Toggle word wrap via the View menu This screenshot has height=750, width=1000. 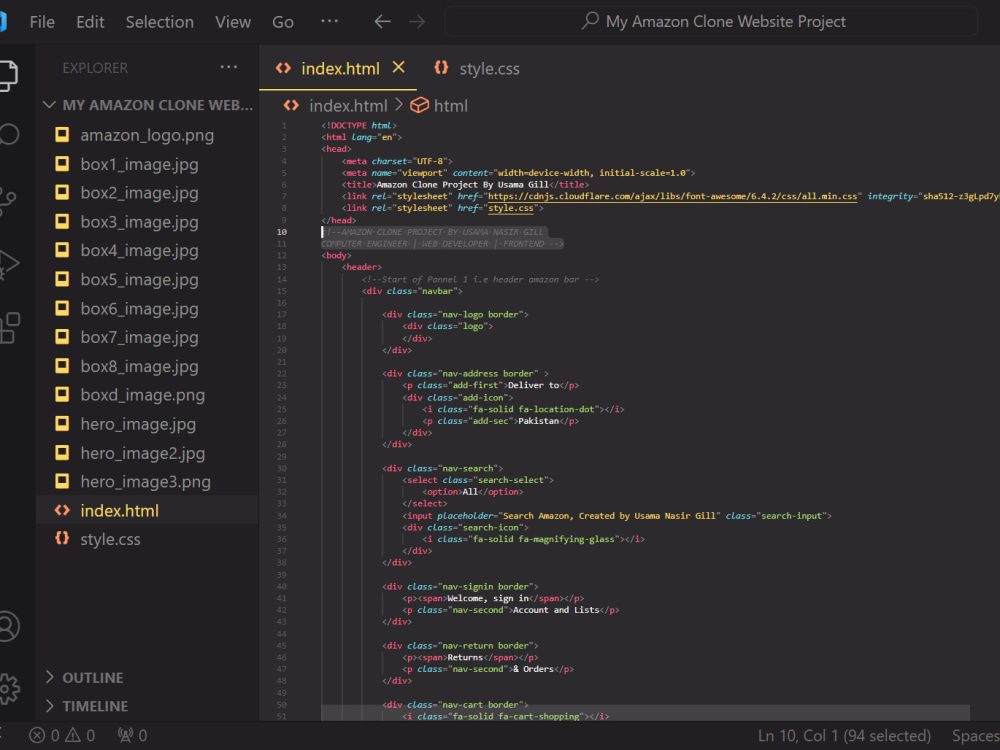click(x=233, y=21)
